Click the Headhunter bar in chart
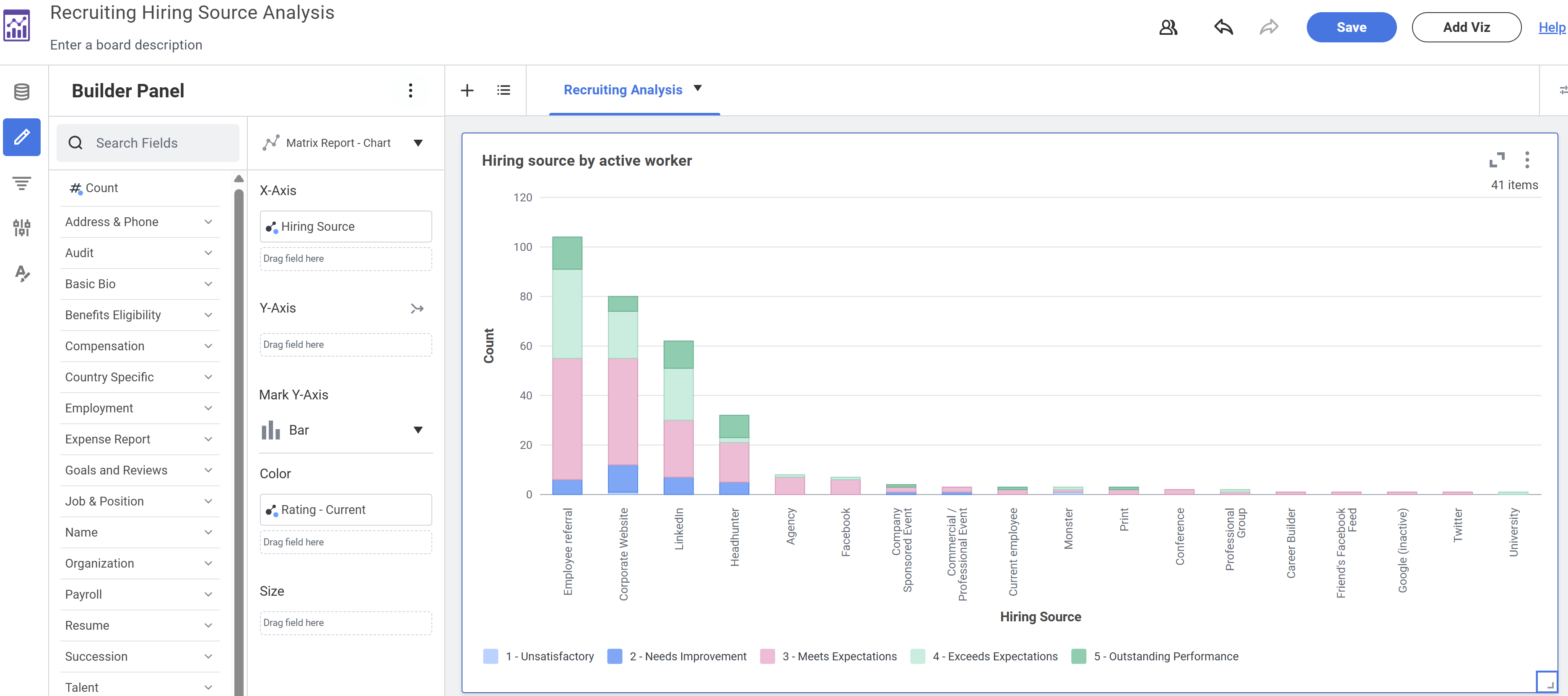This screenshot has height=696, width=1568. tap(734, 455)
